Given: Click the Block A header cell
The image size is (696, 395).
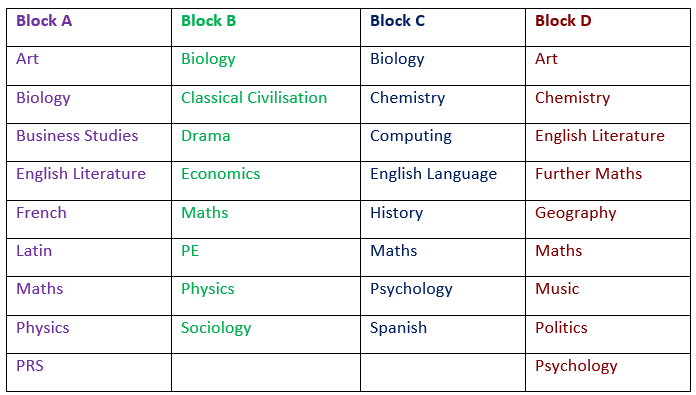Looking at the screenshot, I should 89,27.
